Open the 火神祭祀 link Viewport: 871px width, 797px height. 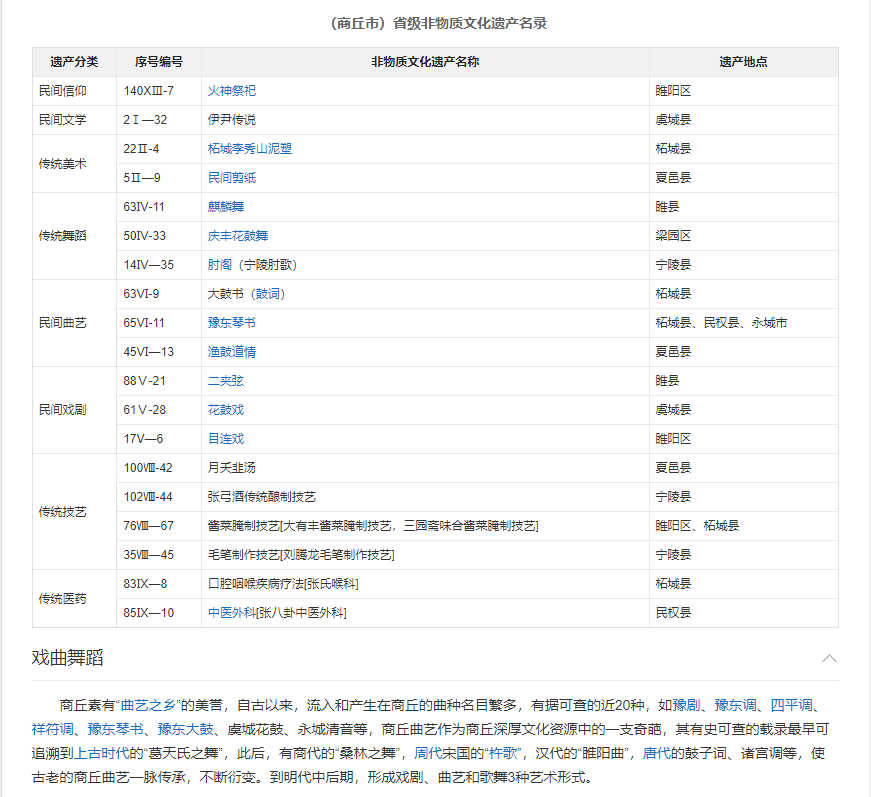tap(231, 91)
